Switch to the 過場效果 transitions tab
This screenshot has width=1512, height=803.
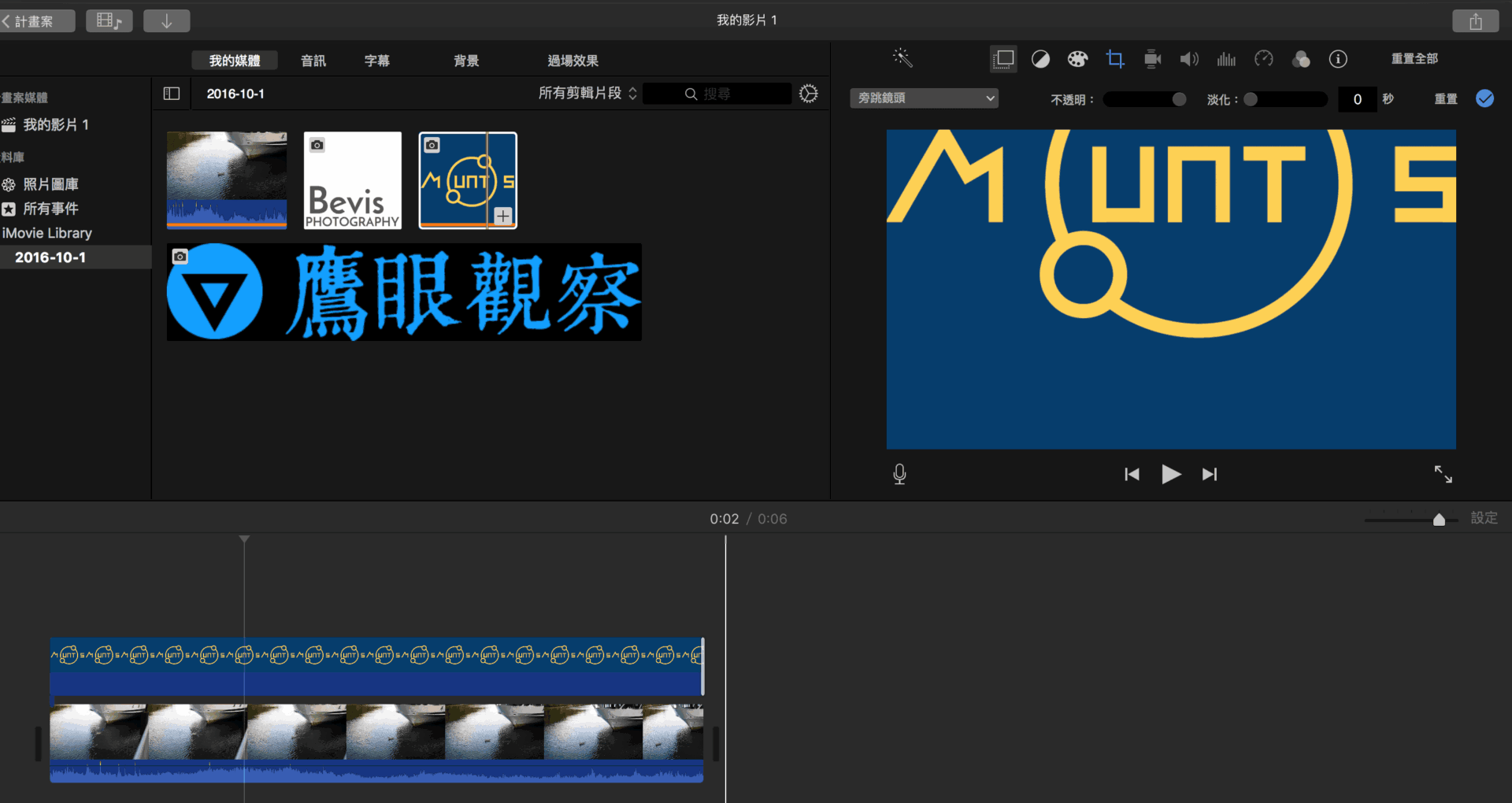(573, 61)
